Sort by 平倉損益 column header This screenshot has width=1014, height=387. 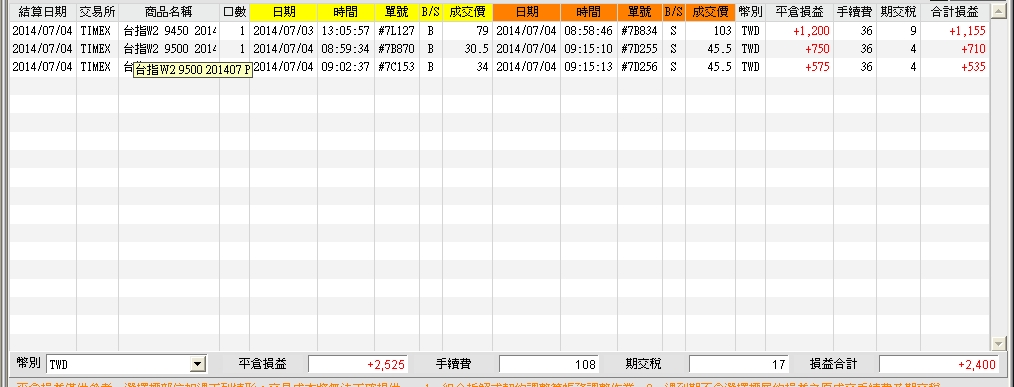coord(799,12)
